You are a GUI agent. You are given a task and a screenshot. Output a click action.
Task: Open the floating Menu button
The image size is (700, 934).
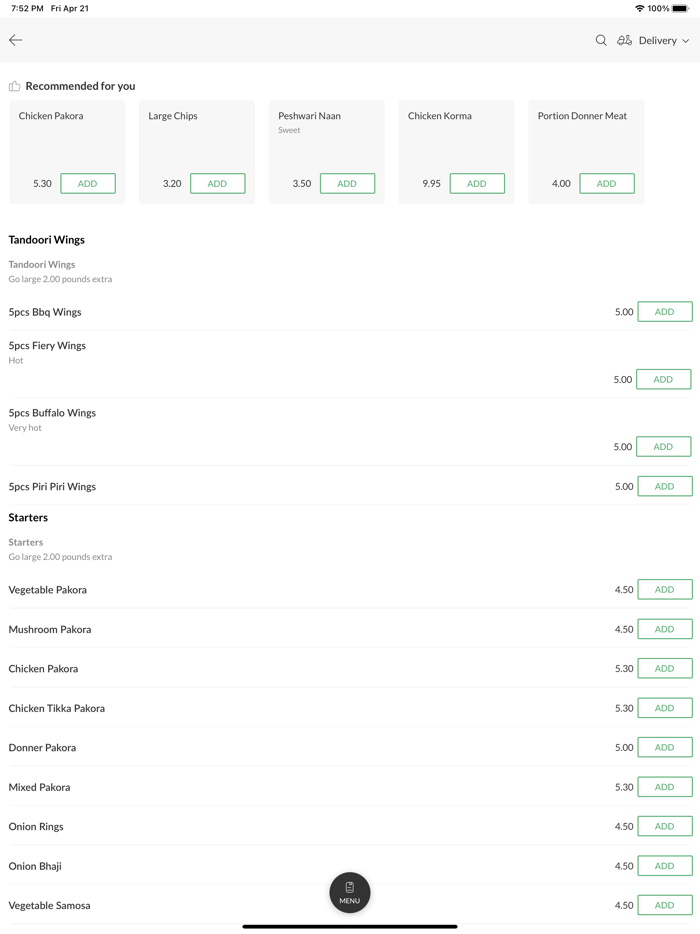(350, 892)
